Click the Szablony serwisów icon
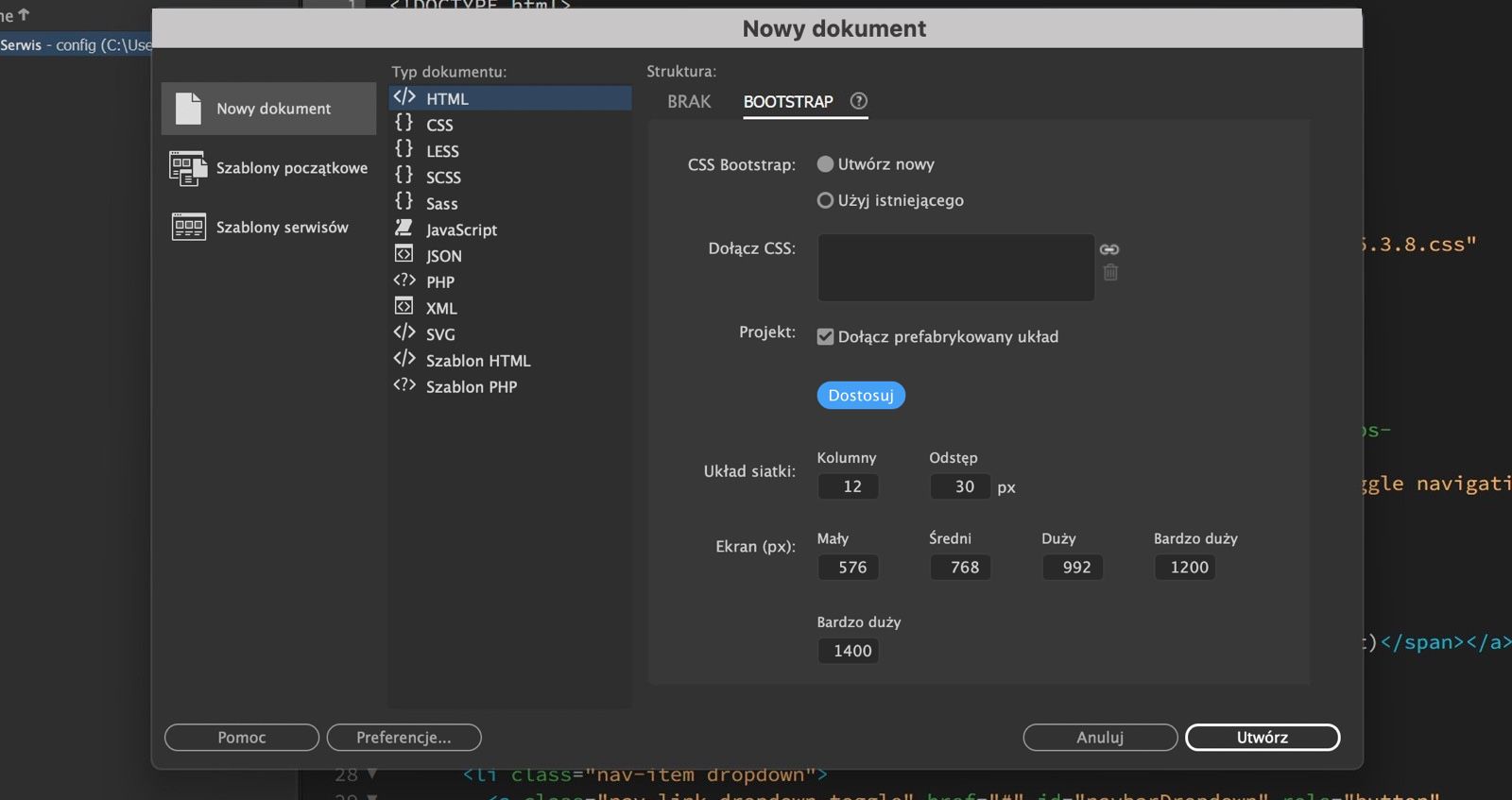The height and width of the screenshot is (800, 1512). (188, 227)
